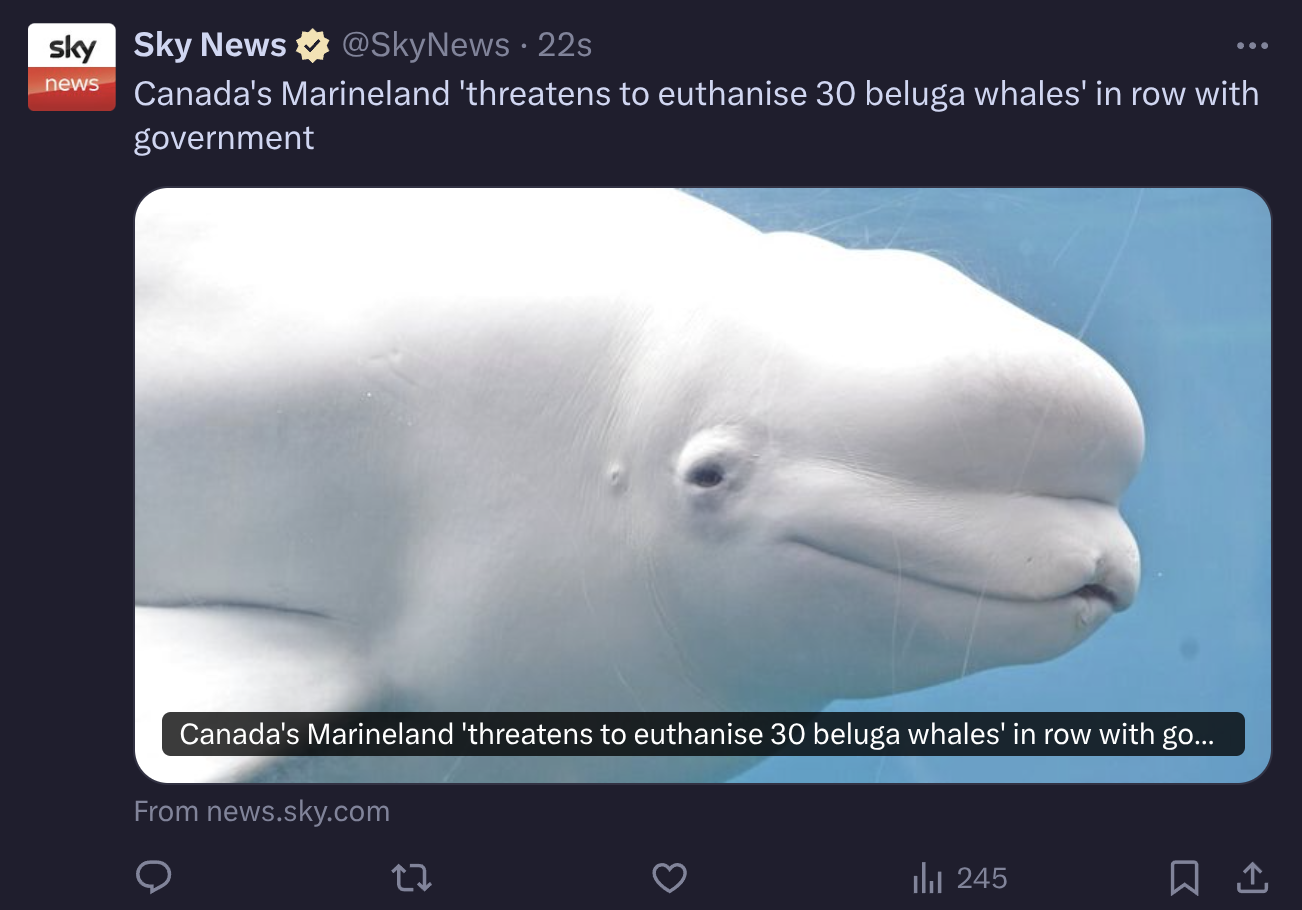1302x910 pixels.
Task: Open the post via the 22s timestamp
Action: [565, 45]
